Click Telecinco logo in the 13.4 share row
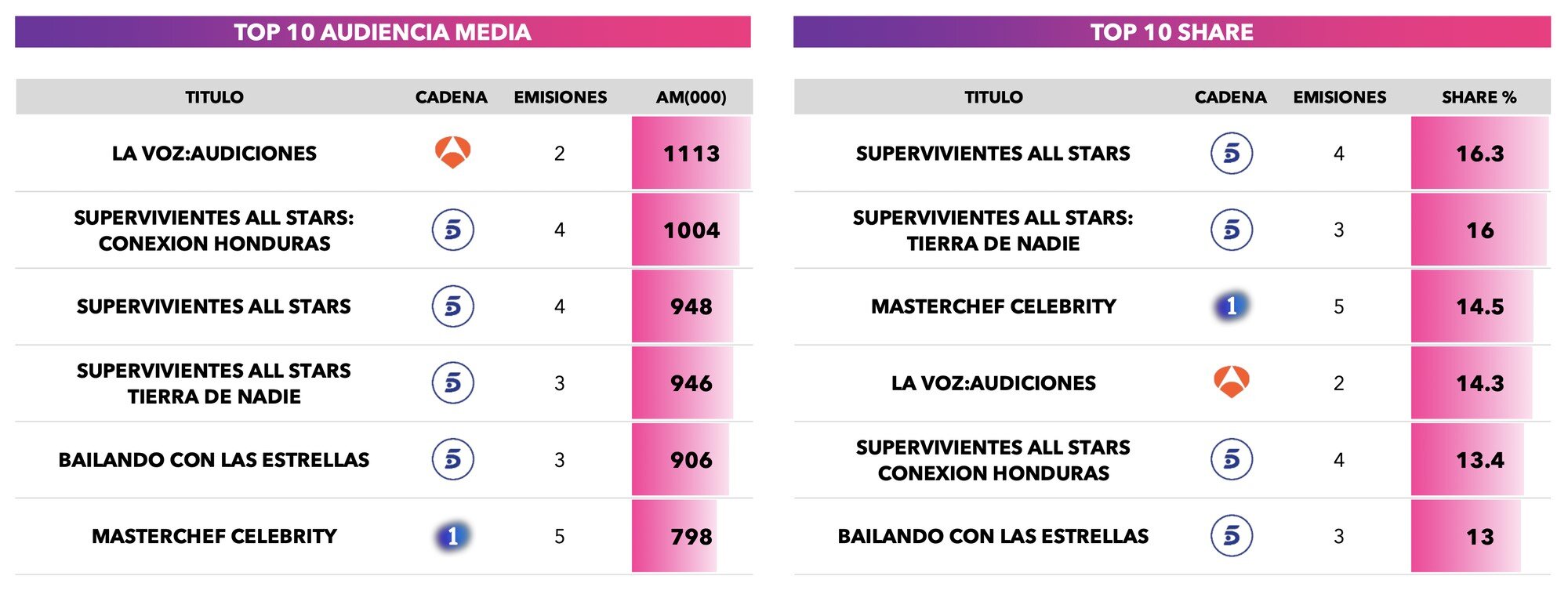Image resolution: width=1568 pixels, height=594 pixels. click(x=1232, y=459)
